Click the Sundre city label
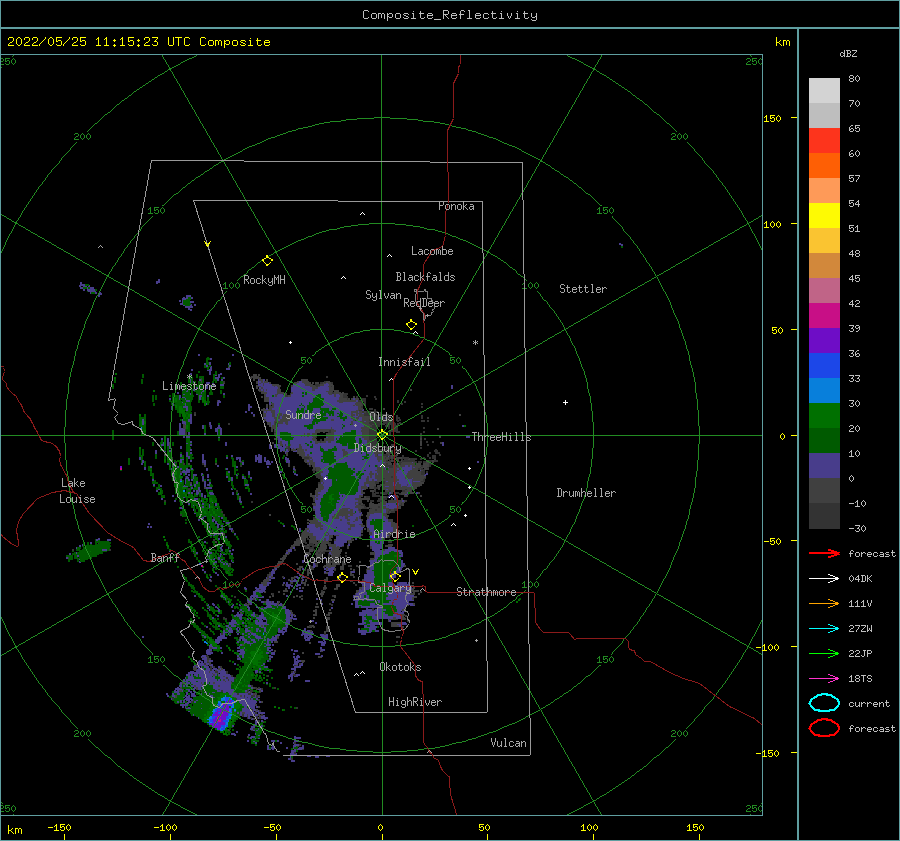 click(x=303, y=414)
